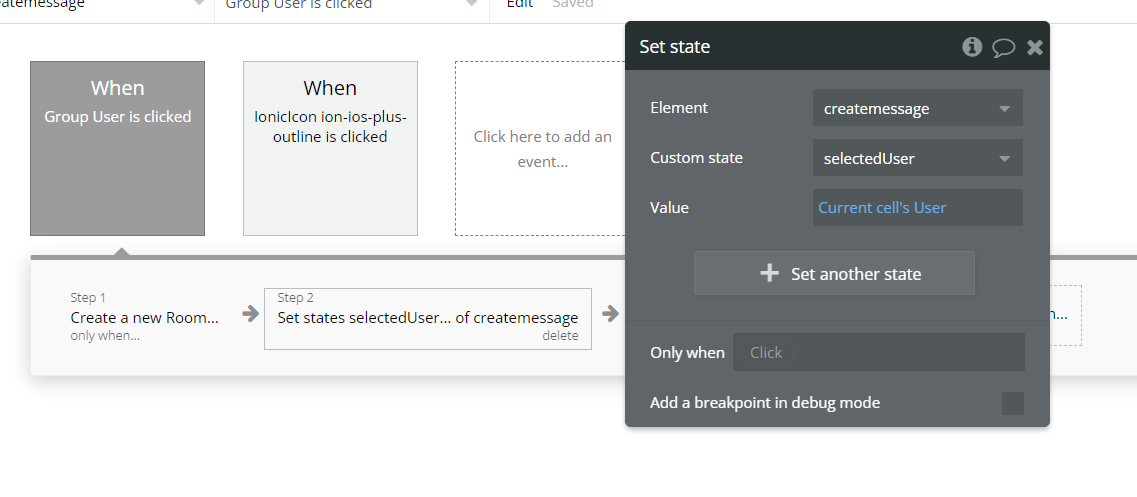
Task: Click the Only when condition field
Action: (x=878, y=352)
